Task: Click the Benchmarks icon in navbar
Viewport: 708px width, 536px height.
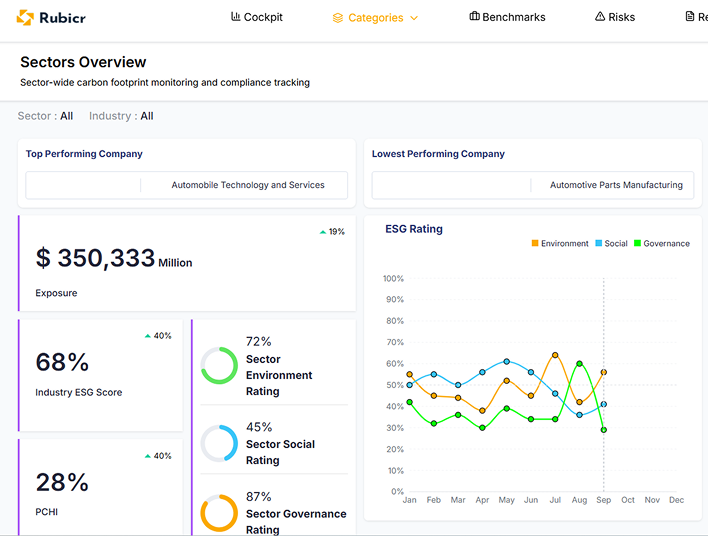Action: pos(474,17)
